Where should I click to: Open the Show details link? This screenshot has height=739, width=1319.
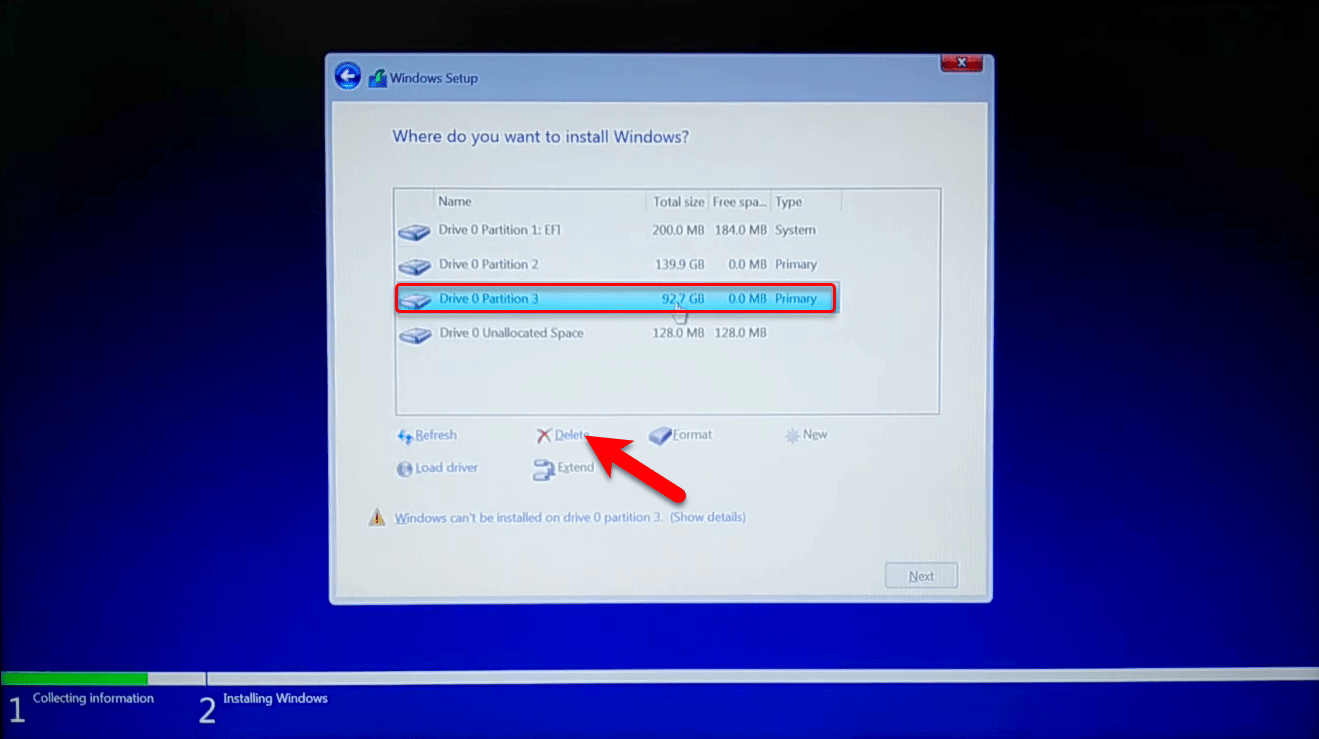pyautogui.click(x=708, y=517)
